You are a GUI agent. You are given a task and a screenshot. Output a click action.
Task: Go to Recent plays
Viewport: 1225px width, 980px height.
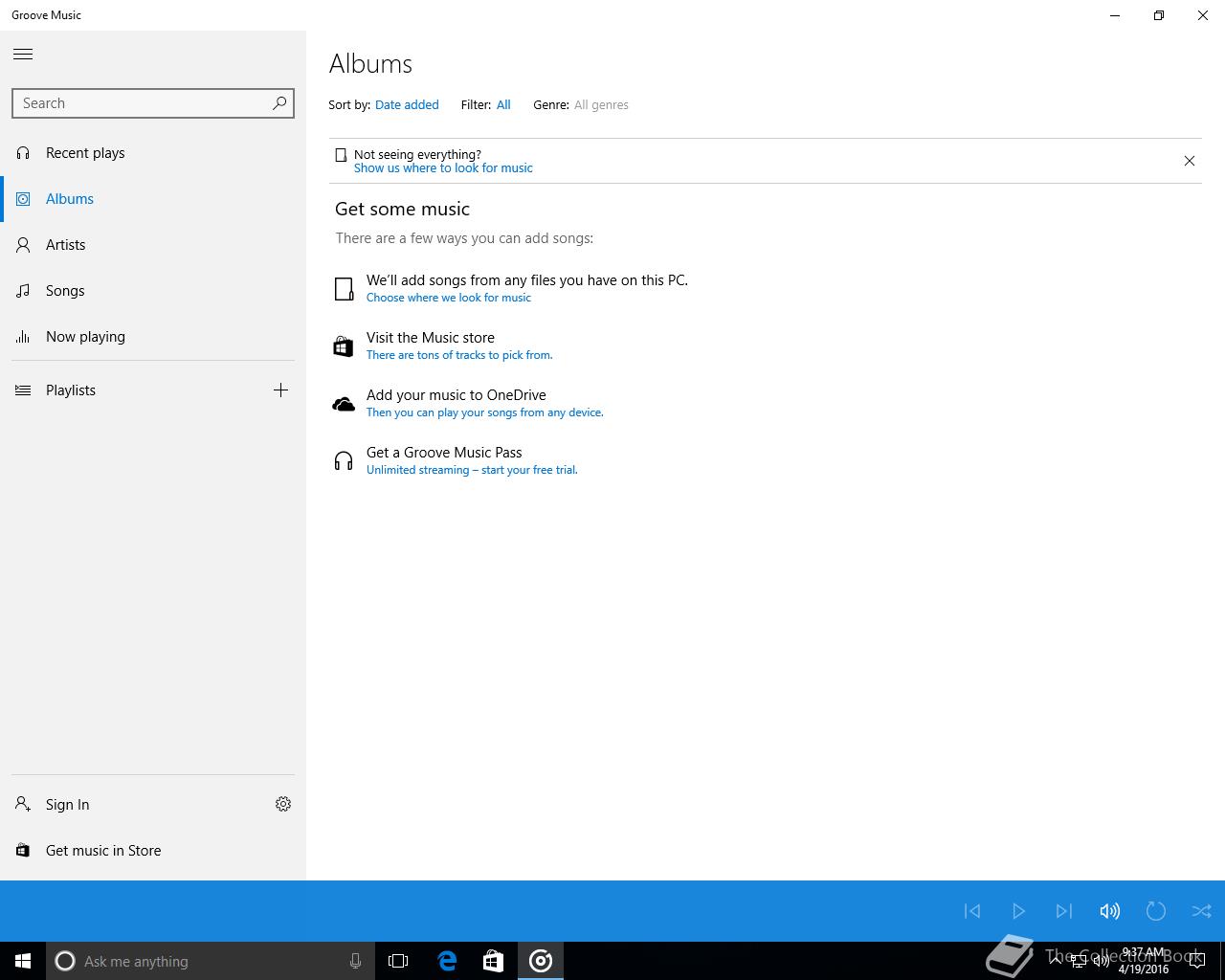[x=85, y=153]
